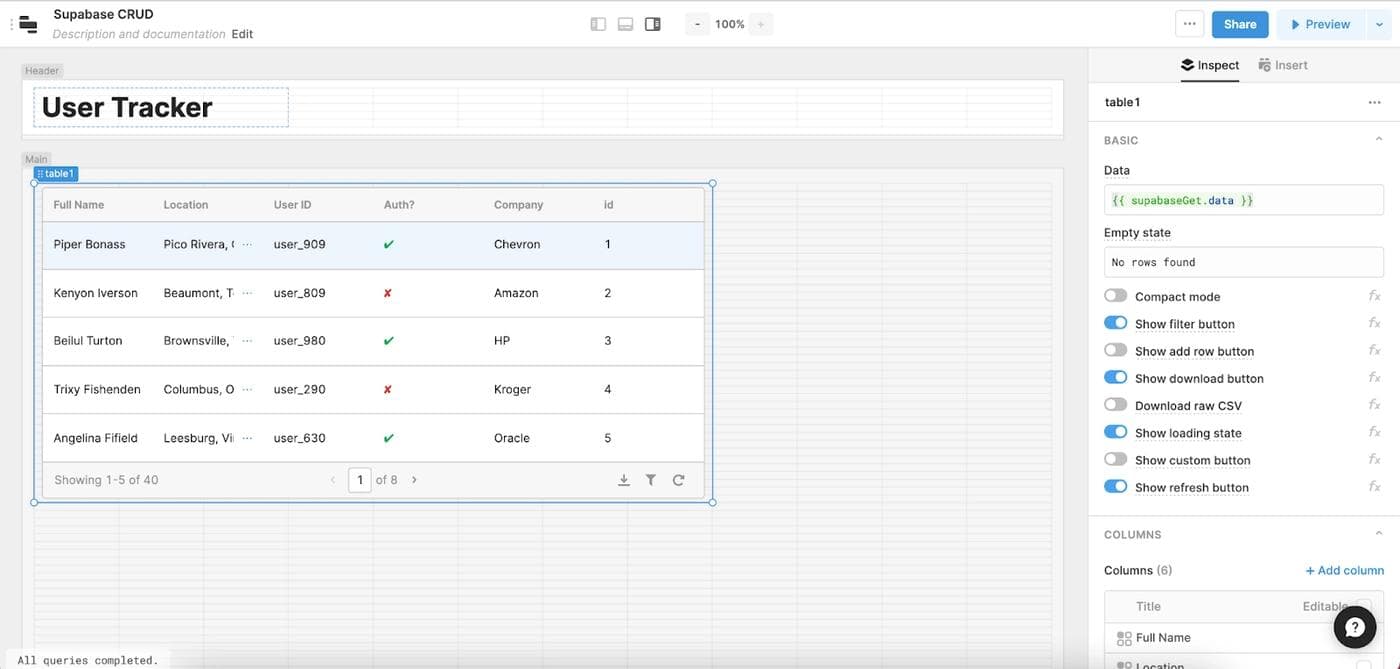Image resolution: width=1400 pixels, height=669 pixels.
Task: Toggle the left panel layout icon
Action: pos(598,24)
